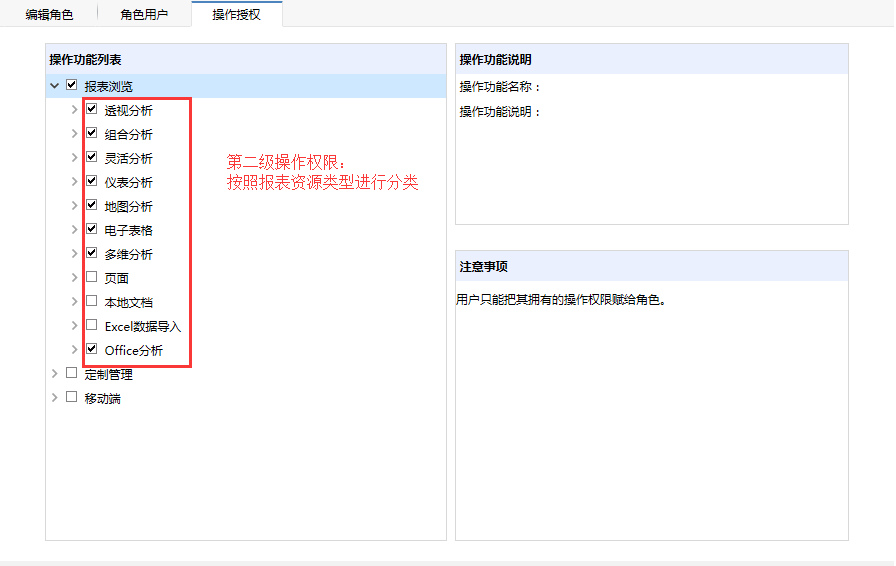Image resolution: width=896 pixels, height=566 pixels.
Task: Select the 电子表格 label
Action: tap(129, 230)
